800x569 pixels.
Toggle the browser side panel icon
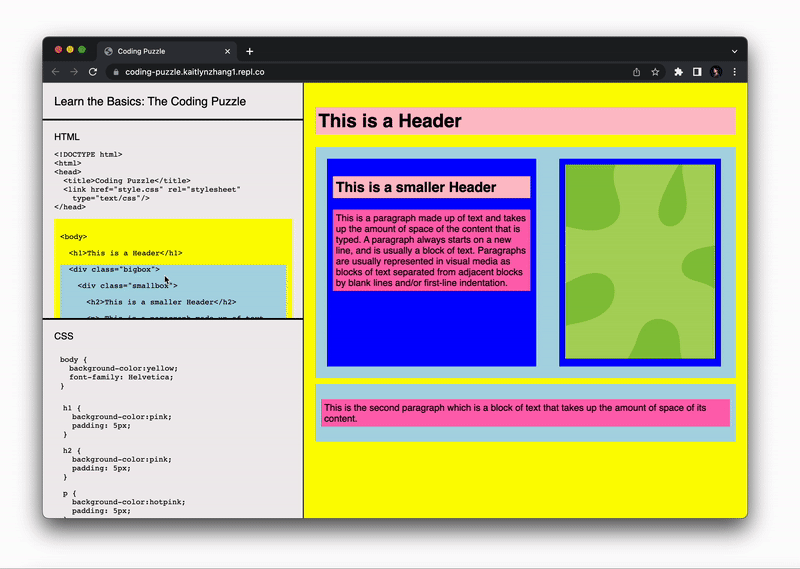(697, 72)
